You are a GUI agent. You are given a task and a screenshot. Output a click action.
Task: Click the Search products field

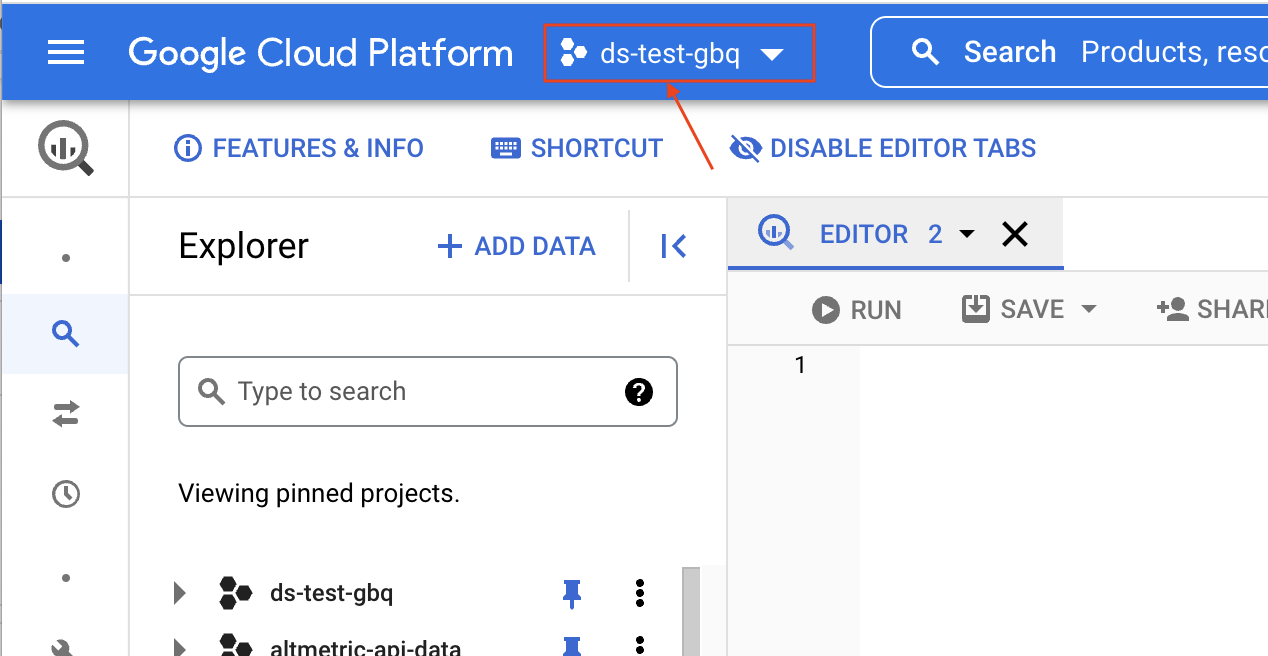pyautogui.click(x=1070, y=53)
